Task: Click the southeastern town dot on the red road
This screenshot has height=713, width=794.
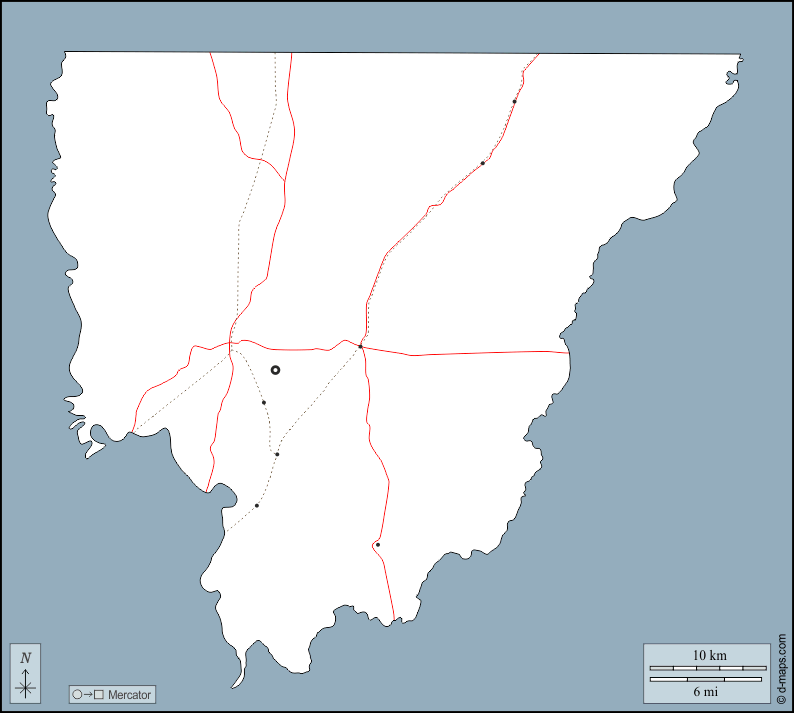Action: (378, 545)
